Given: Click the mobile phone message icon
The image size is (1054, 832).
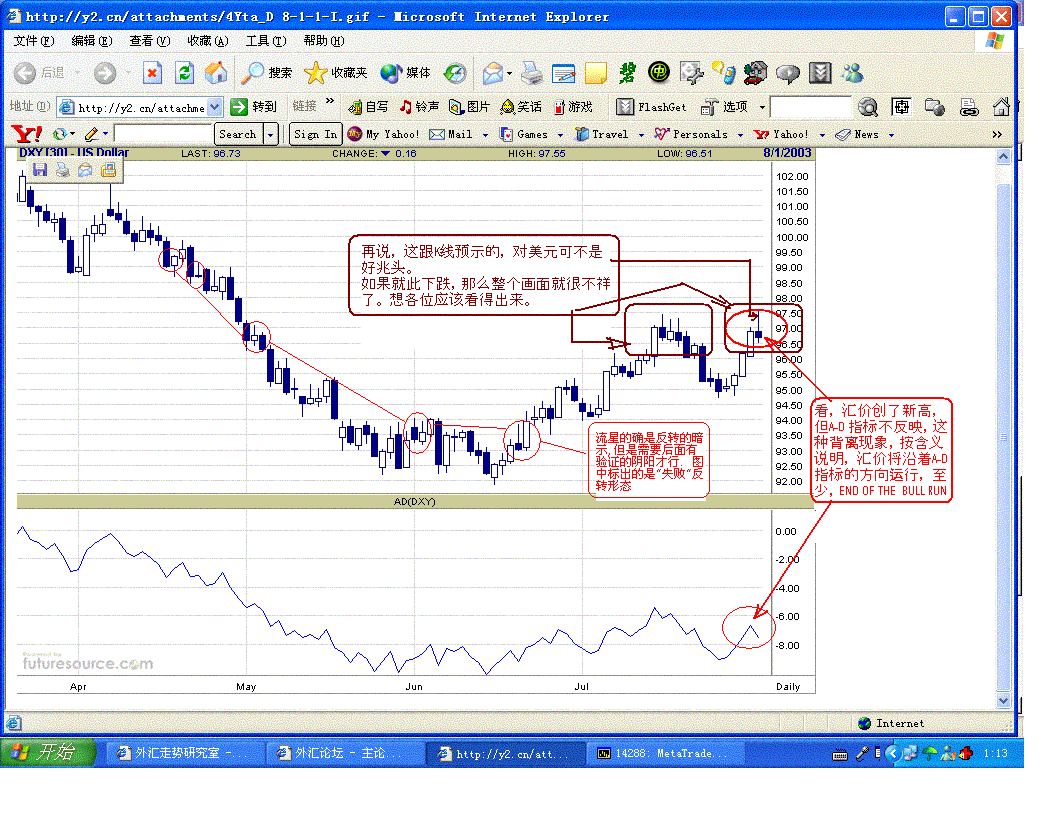Looking at the screenshot, I should click(x=723, y=73).
